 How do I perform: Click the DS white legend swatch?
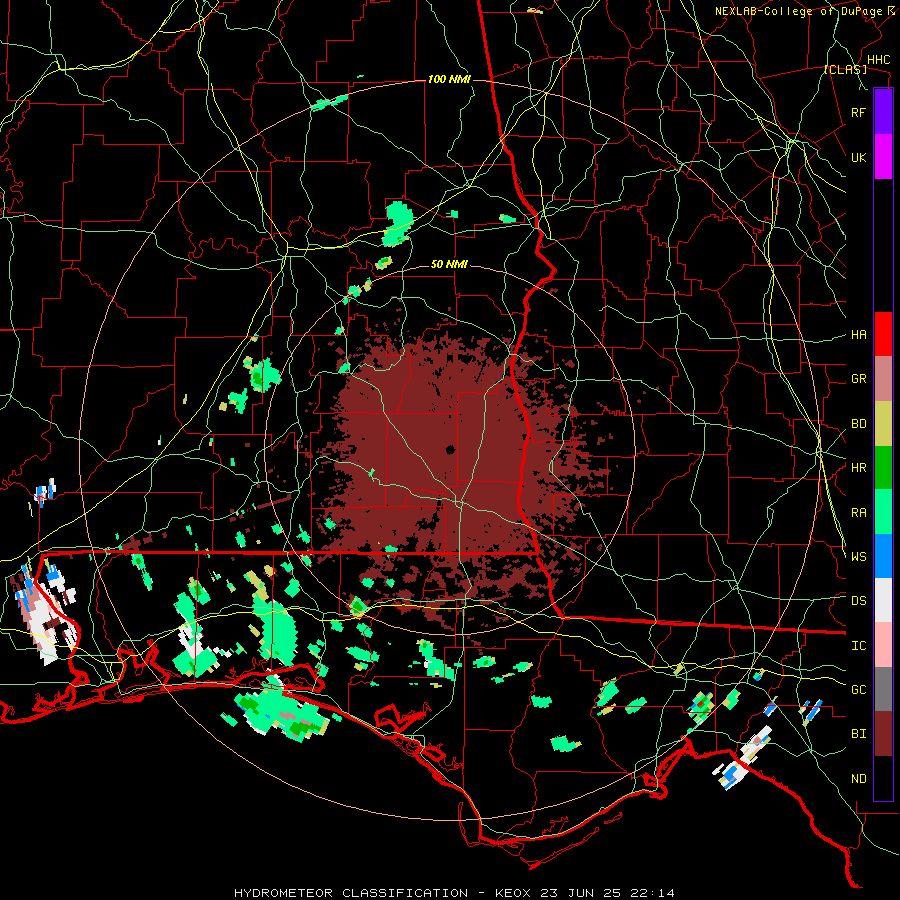coord(883,600)
